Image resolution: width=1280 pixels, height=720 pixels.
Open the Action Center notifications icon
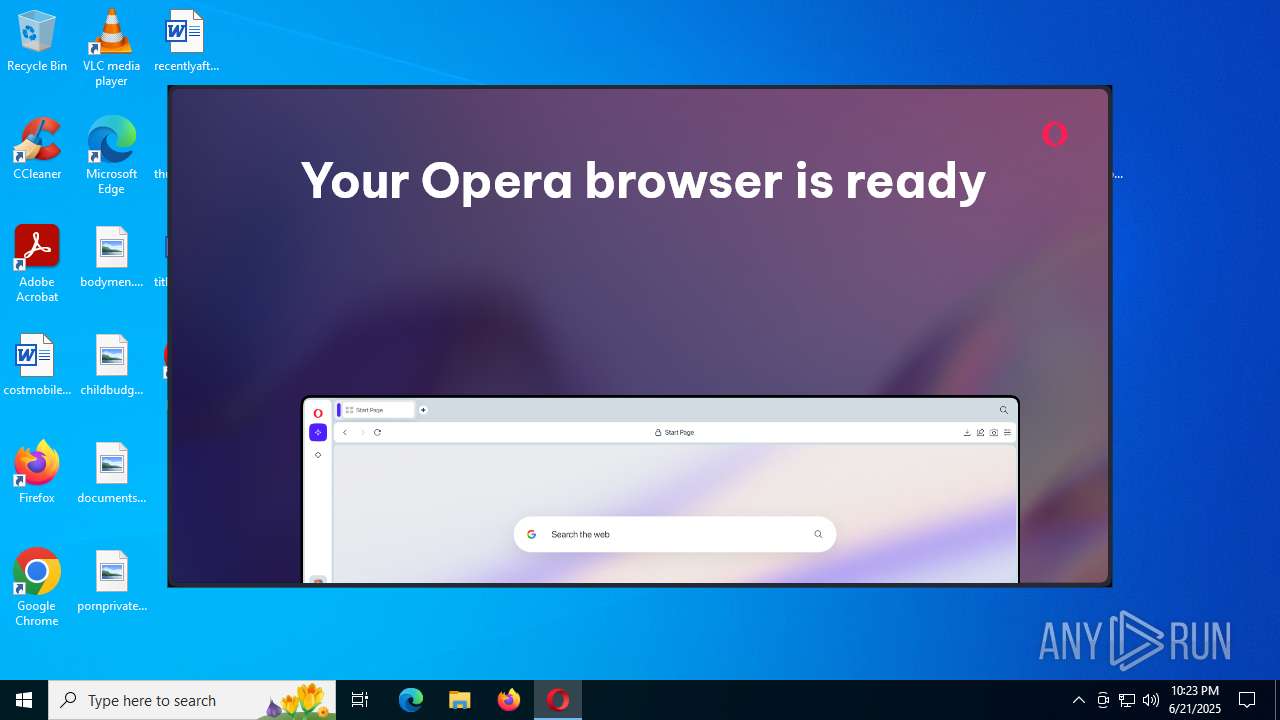point(1247,700)
